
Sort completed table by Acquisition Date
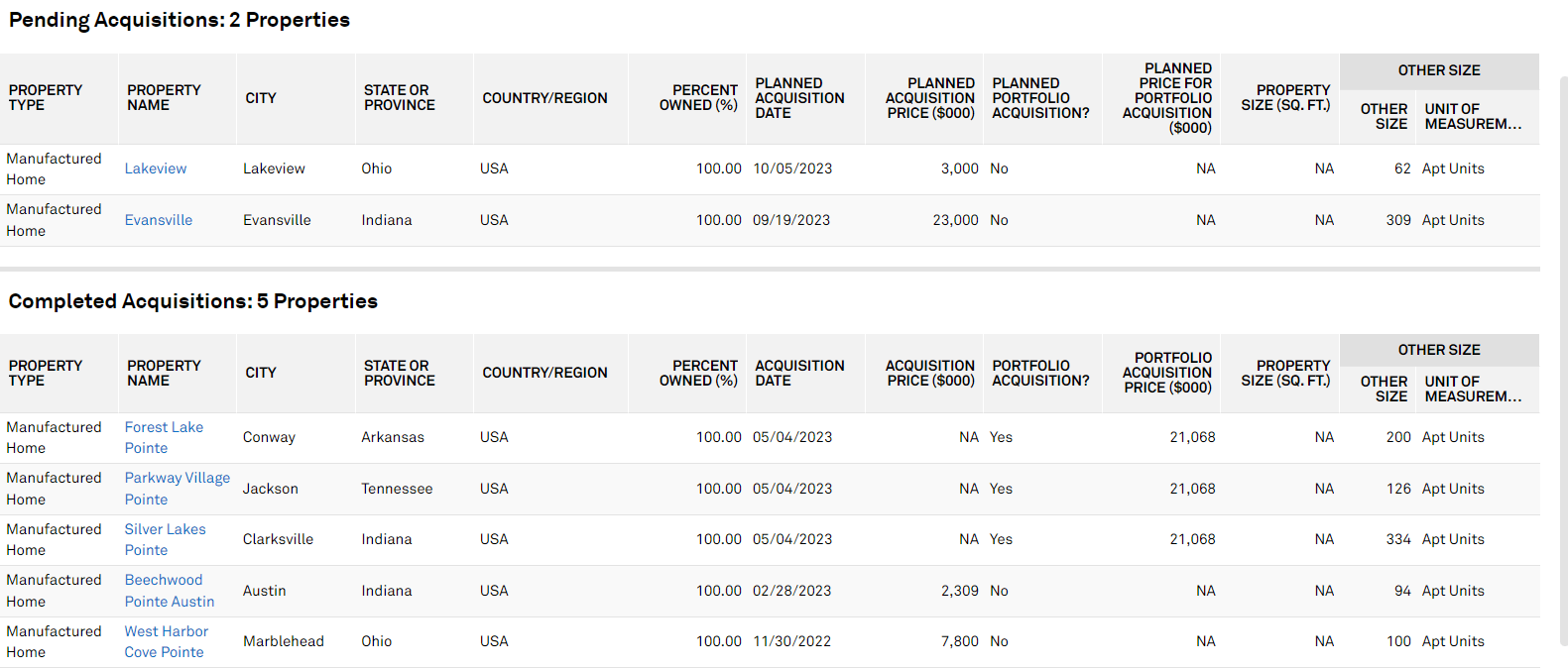click(799, 373)
